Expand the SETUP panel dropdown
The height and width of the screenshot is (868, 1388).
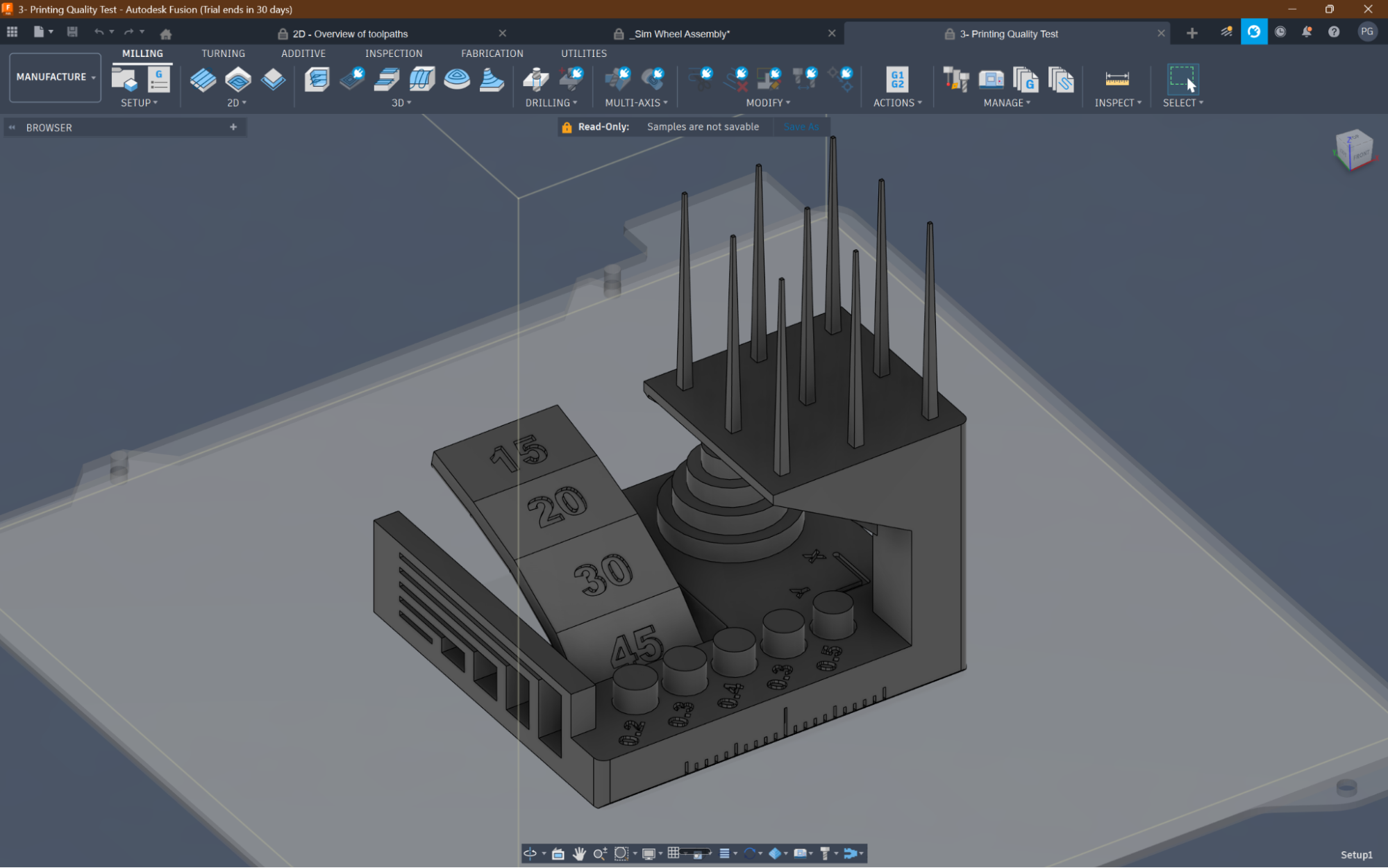pos(139,103)
